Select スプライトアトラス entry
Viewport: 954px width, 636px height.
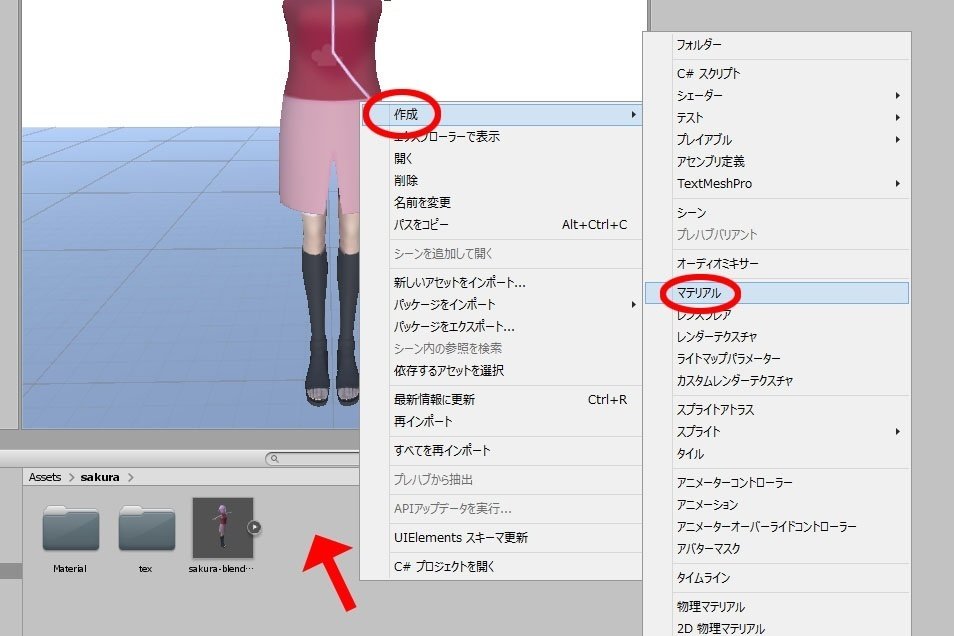coord(776,410)
